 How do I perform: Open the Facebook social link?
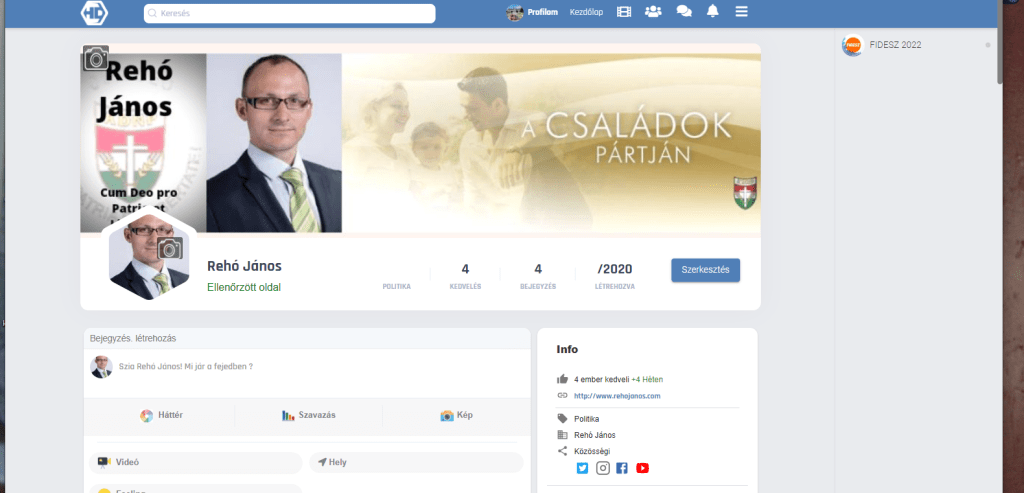point(622,468)
